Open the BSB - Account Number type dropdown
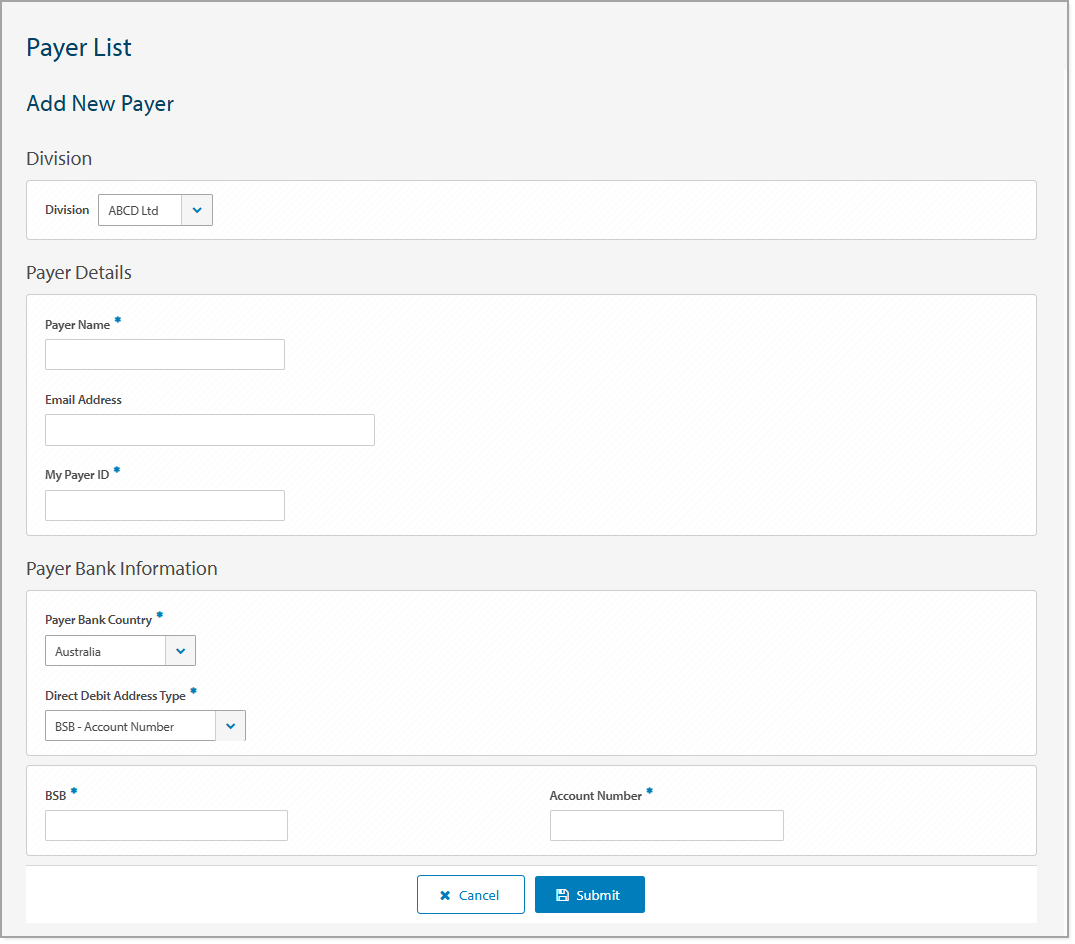Screen dimensions: 1075x944 click(131, 727)
